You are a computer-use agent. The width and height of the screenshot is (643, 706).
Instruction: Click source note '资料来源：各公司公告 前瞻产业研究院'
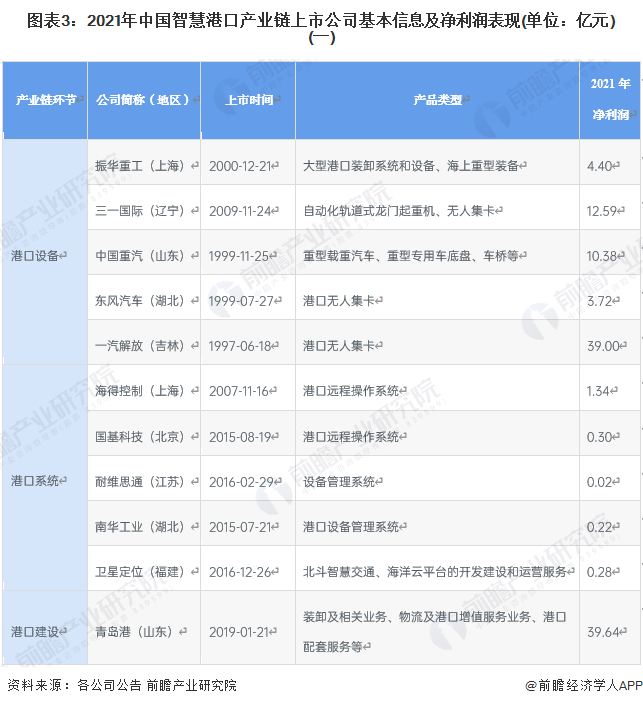coord(122,685)
